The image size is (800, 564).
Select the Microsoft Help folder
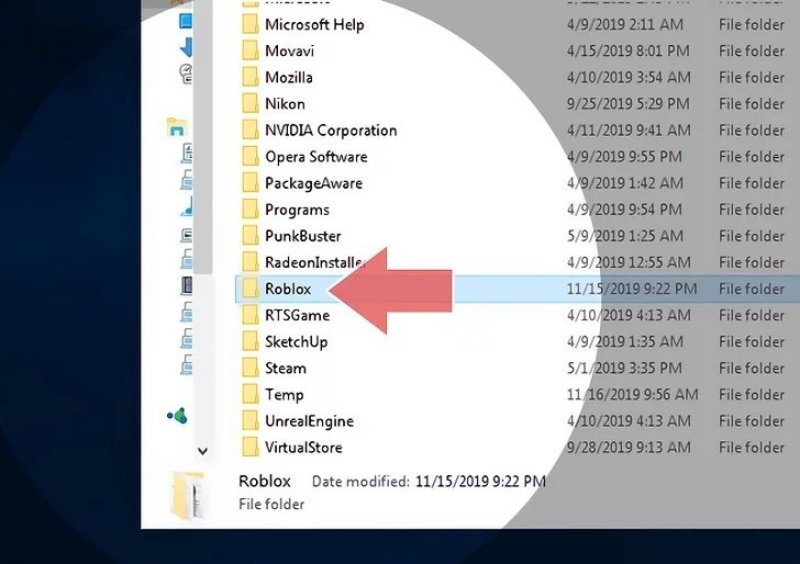click(313, 24)
